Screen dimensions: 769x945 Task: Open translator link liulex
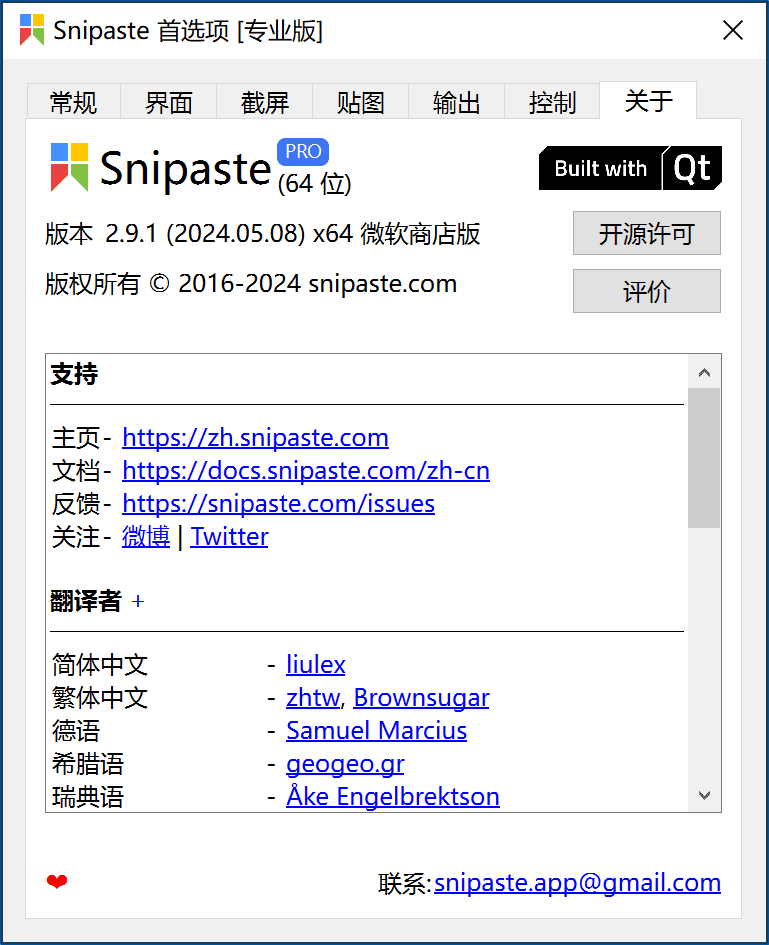[x=316, y=665]
